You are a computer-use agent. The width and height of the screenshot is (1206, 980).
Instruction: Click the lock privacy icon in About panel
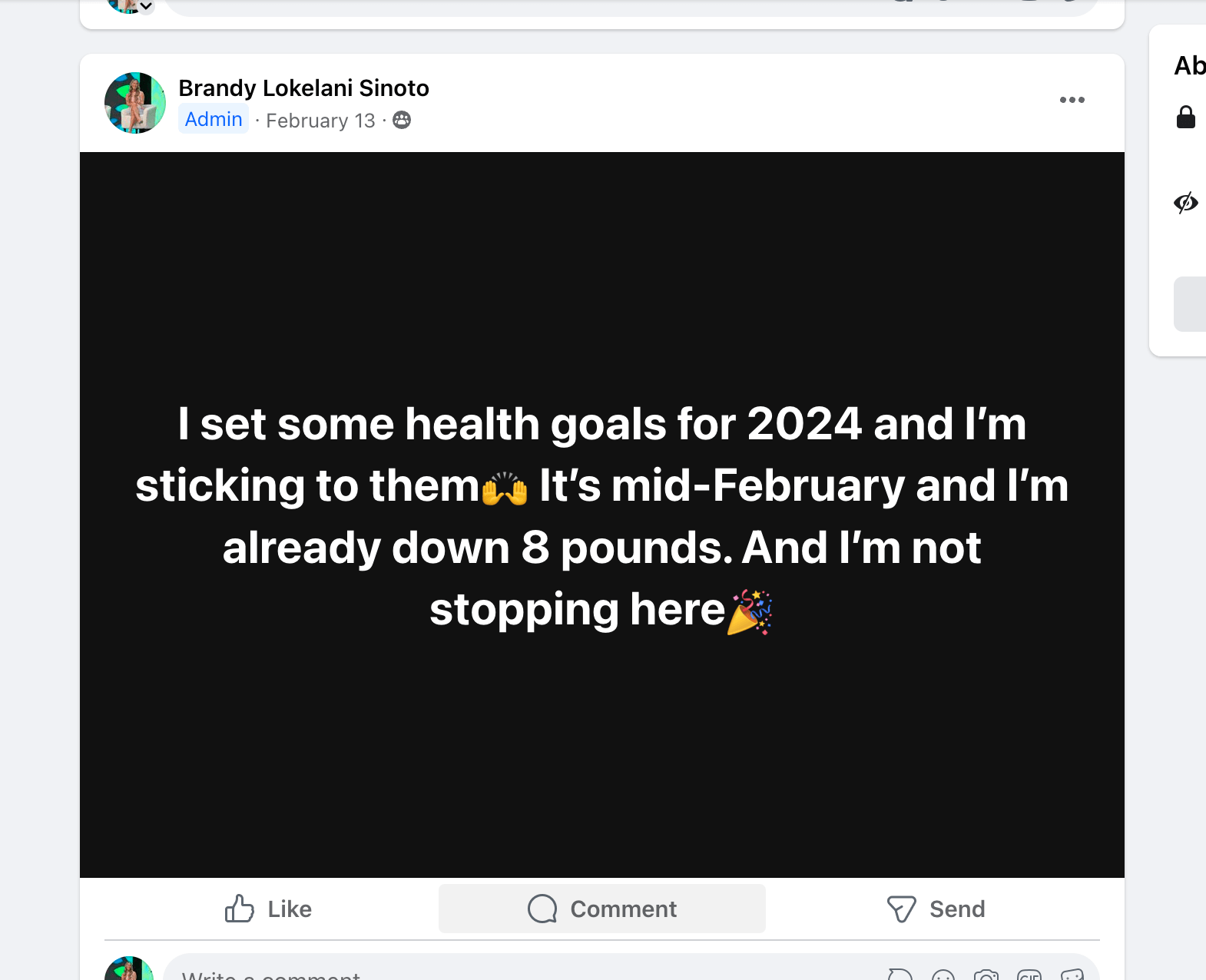tap(1185, 118)
